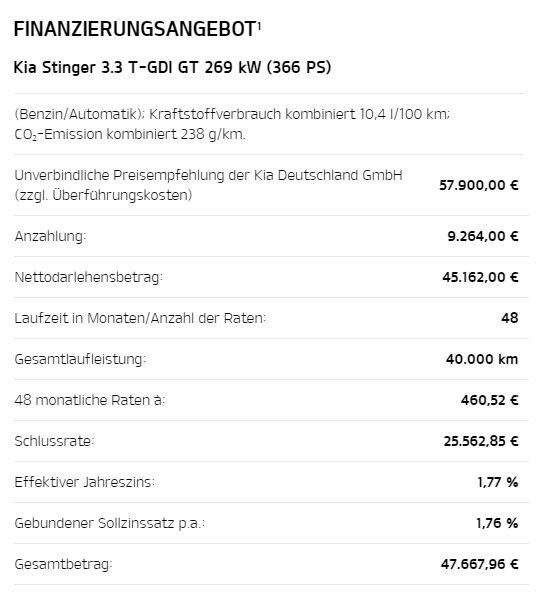Click the 57.900,00 € price value

pyautogui.click(x=479, y=185)
